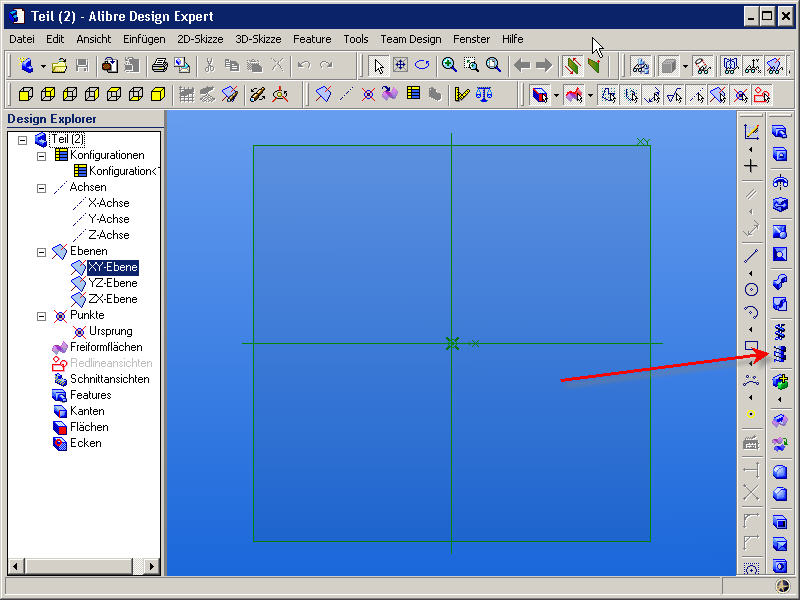Click the Zoom to window icon

point(471,65)
